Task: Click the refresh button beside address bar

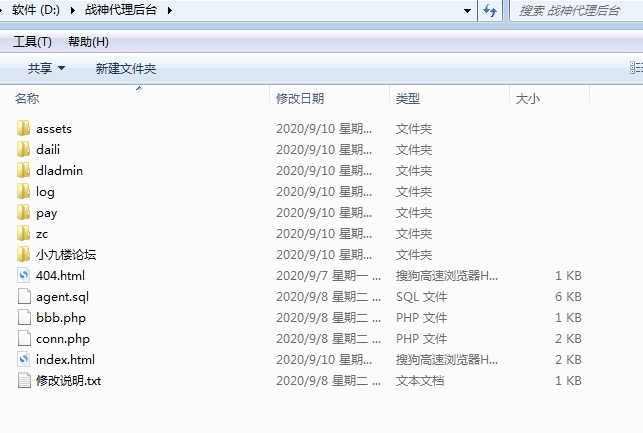Action: pyautogui.click(x=490, y=10)
